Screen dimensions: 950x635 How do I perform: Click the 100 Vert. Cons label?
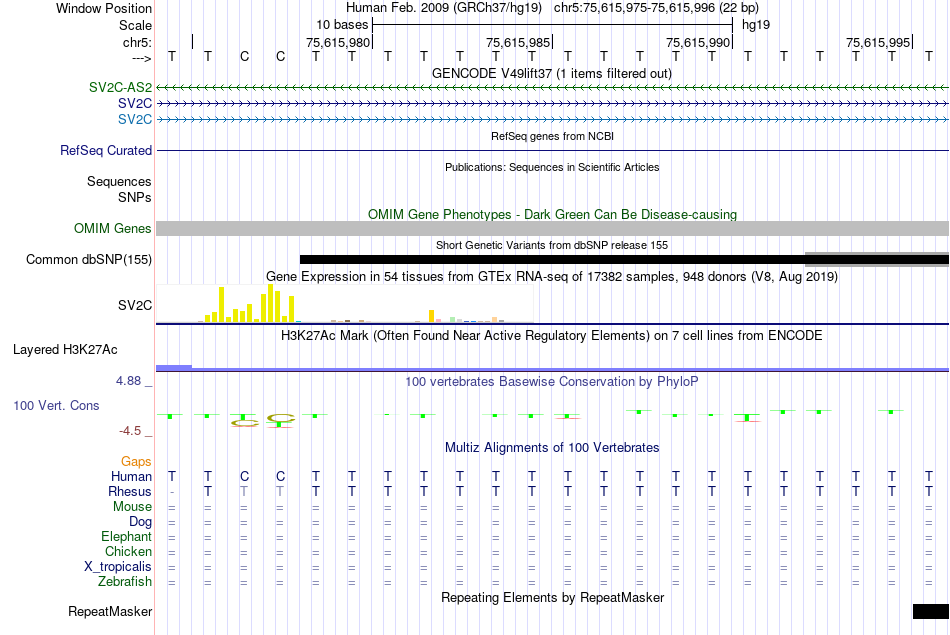tap(56, 405)
